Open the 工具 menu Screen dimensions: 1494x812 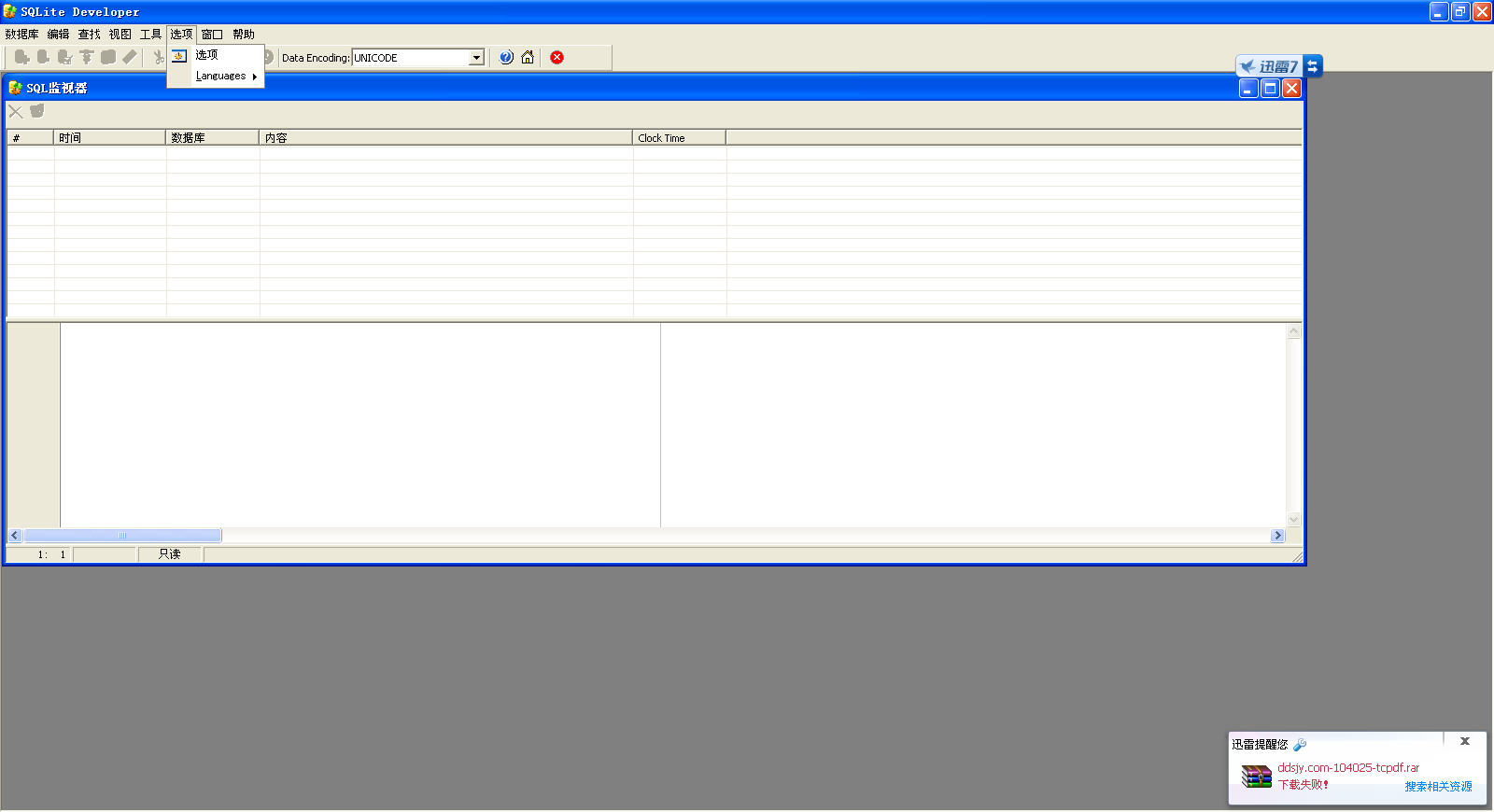pos(150,35)
